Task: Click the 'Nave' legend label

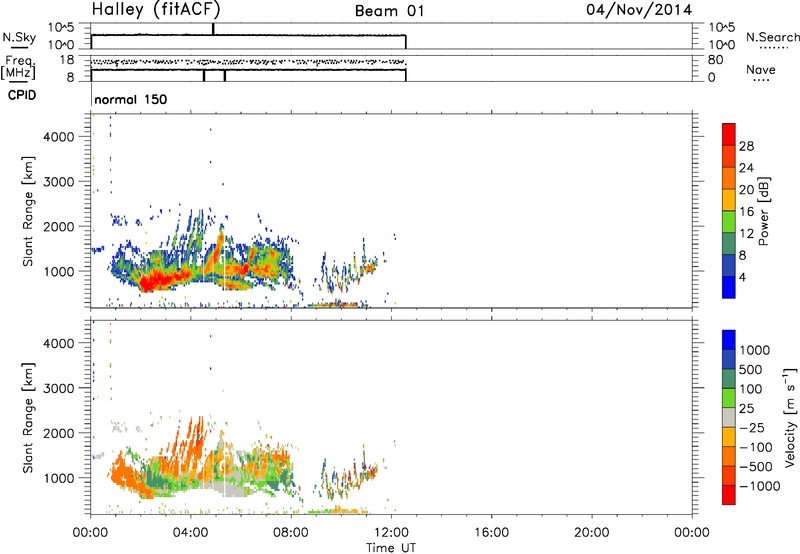Action: pyautogui.click(x=761, y=69)
